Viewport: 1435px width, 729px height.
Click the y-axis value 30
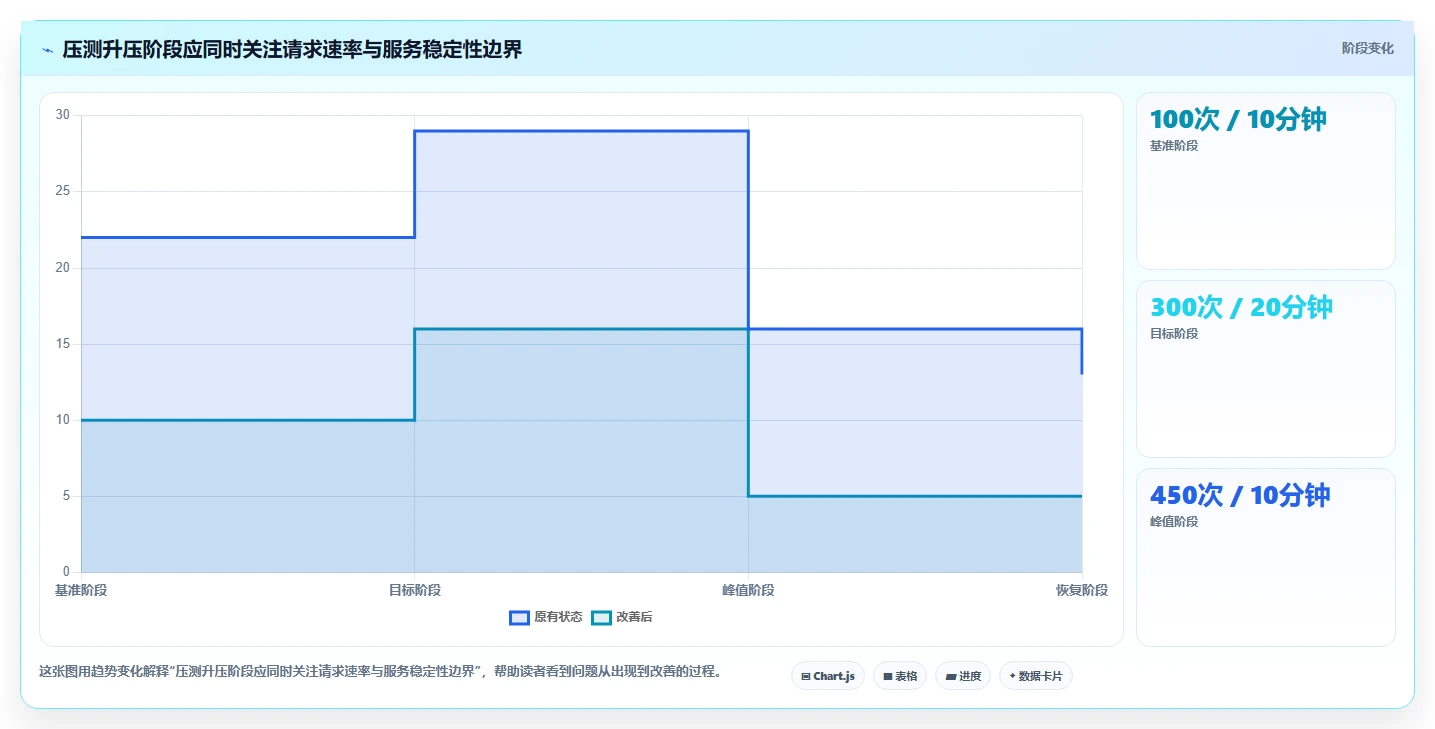click(x=63, y=115)
